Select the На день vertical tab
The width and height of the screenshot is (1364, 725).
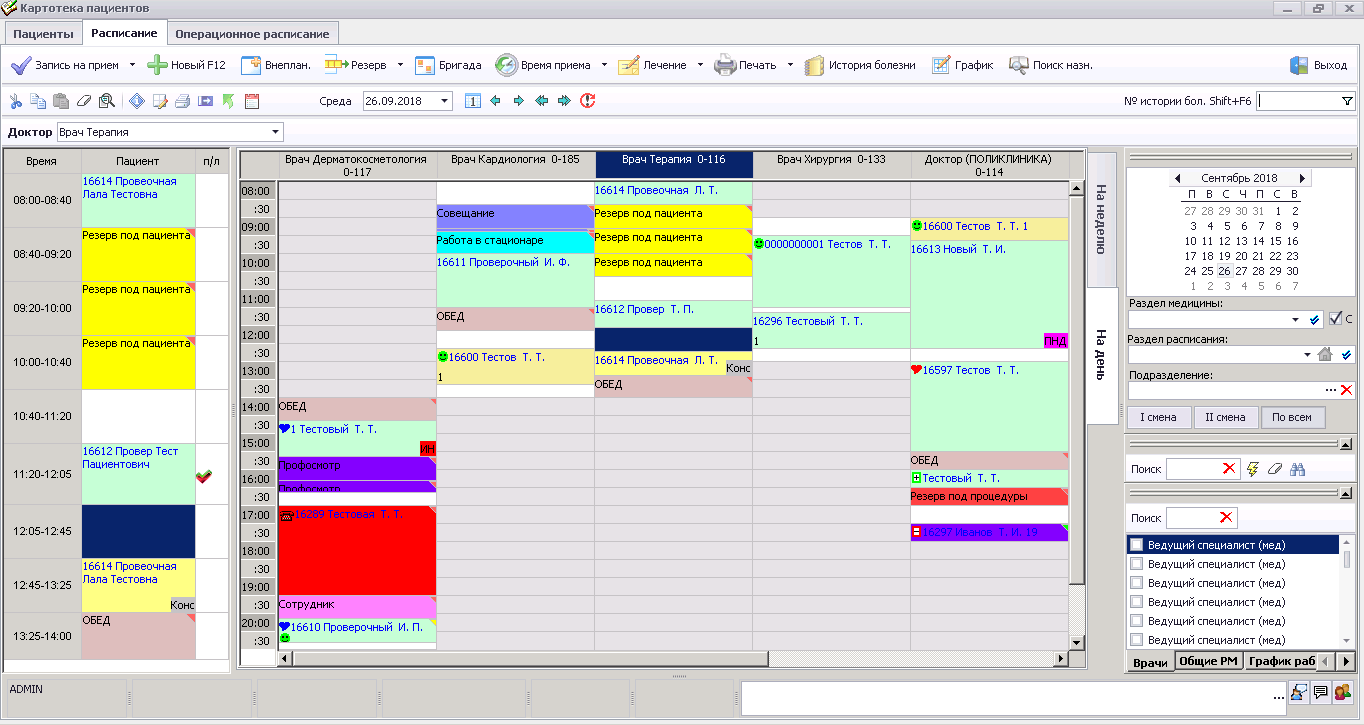click(1101, 356)
